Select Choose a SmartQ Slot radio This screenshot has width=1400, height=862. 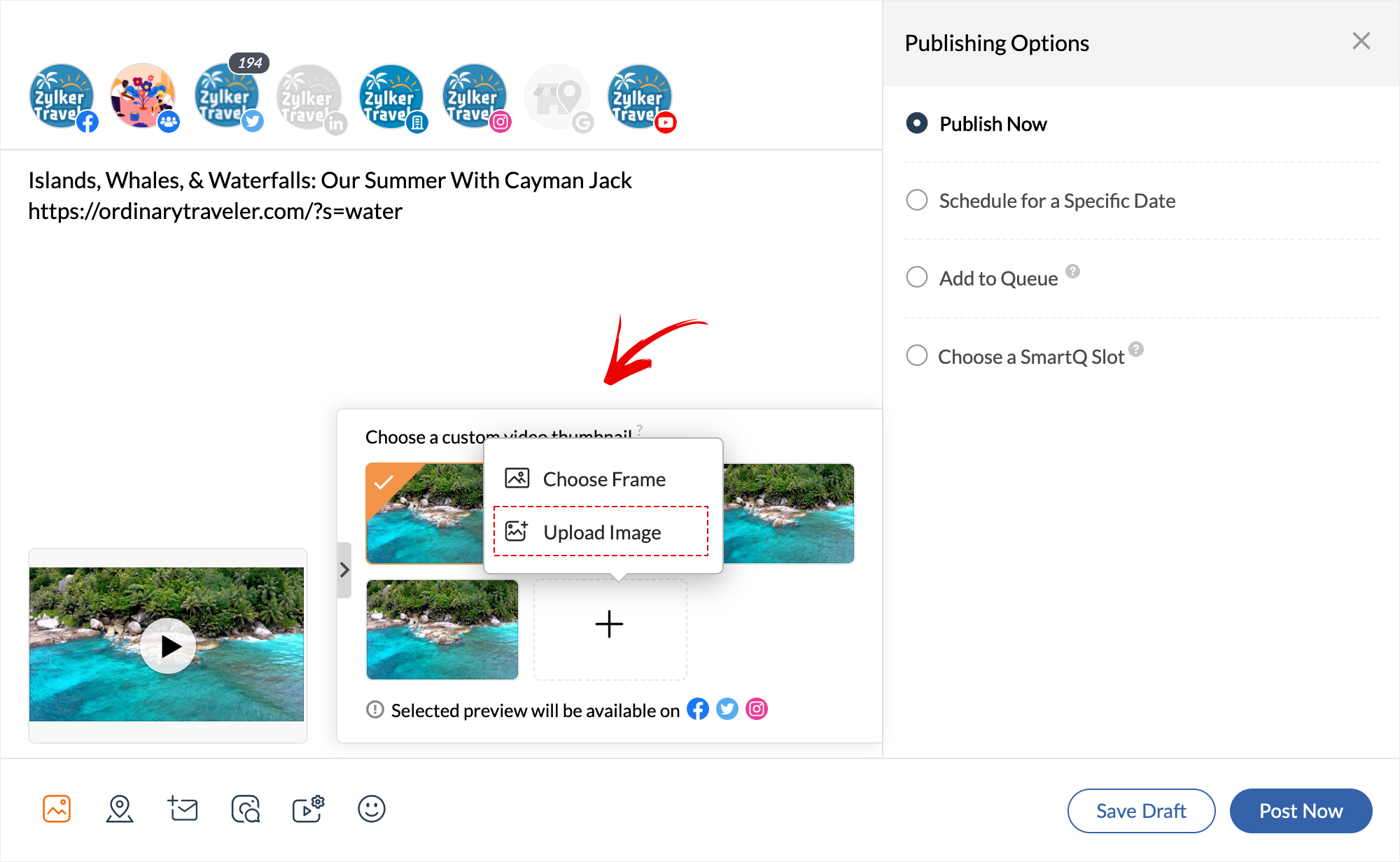917,356
